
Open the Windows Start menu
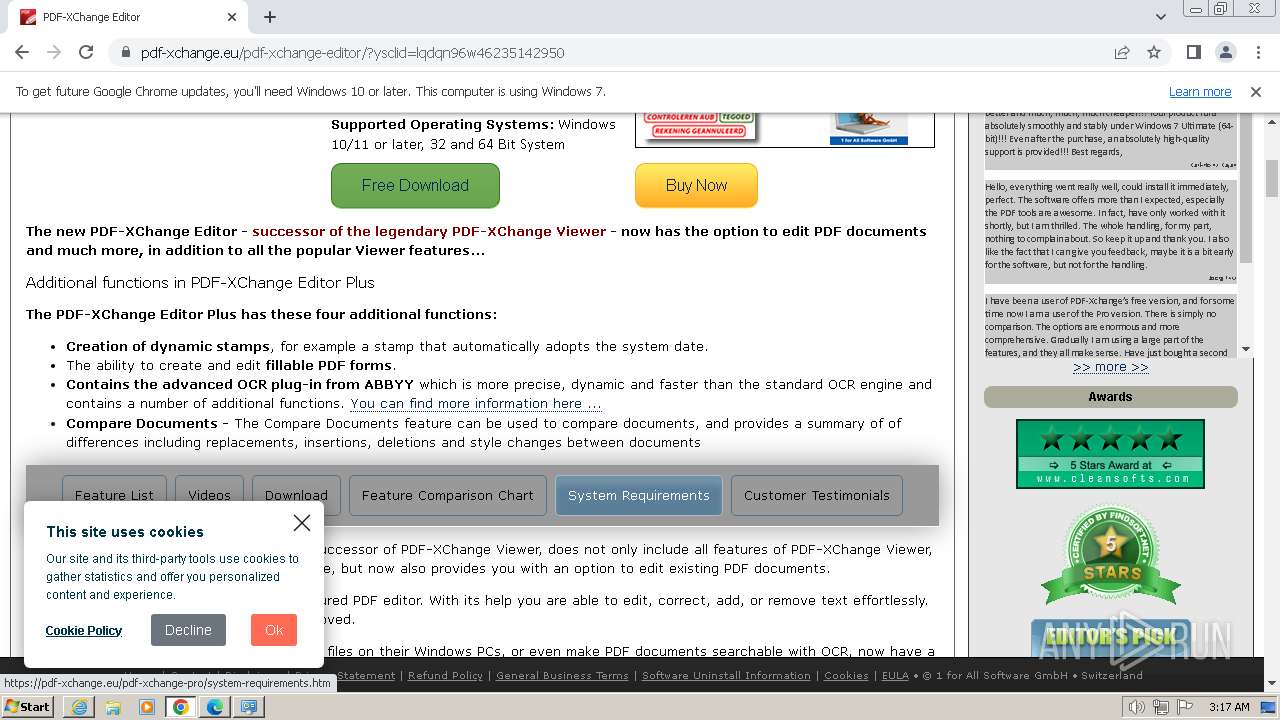(27, 706)
